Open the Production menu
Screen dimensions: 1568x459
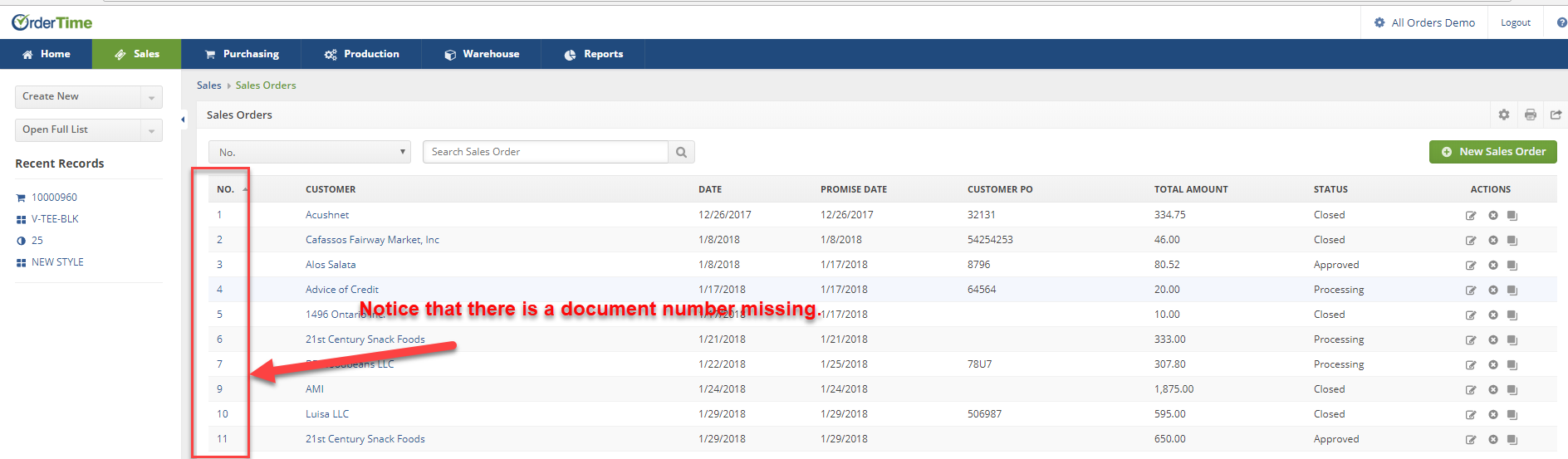point(361,54)
